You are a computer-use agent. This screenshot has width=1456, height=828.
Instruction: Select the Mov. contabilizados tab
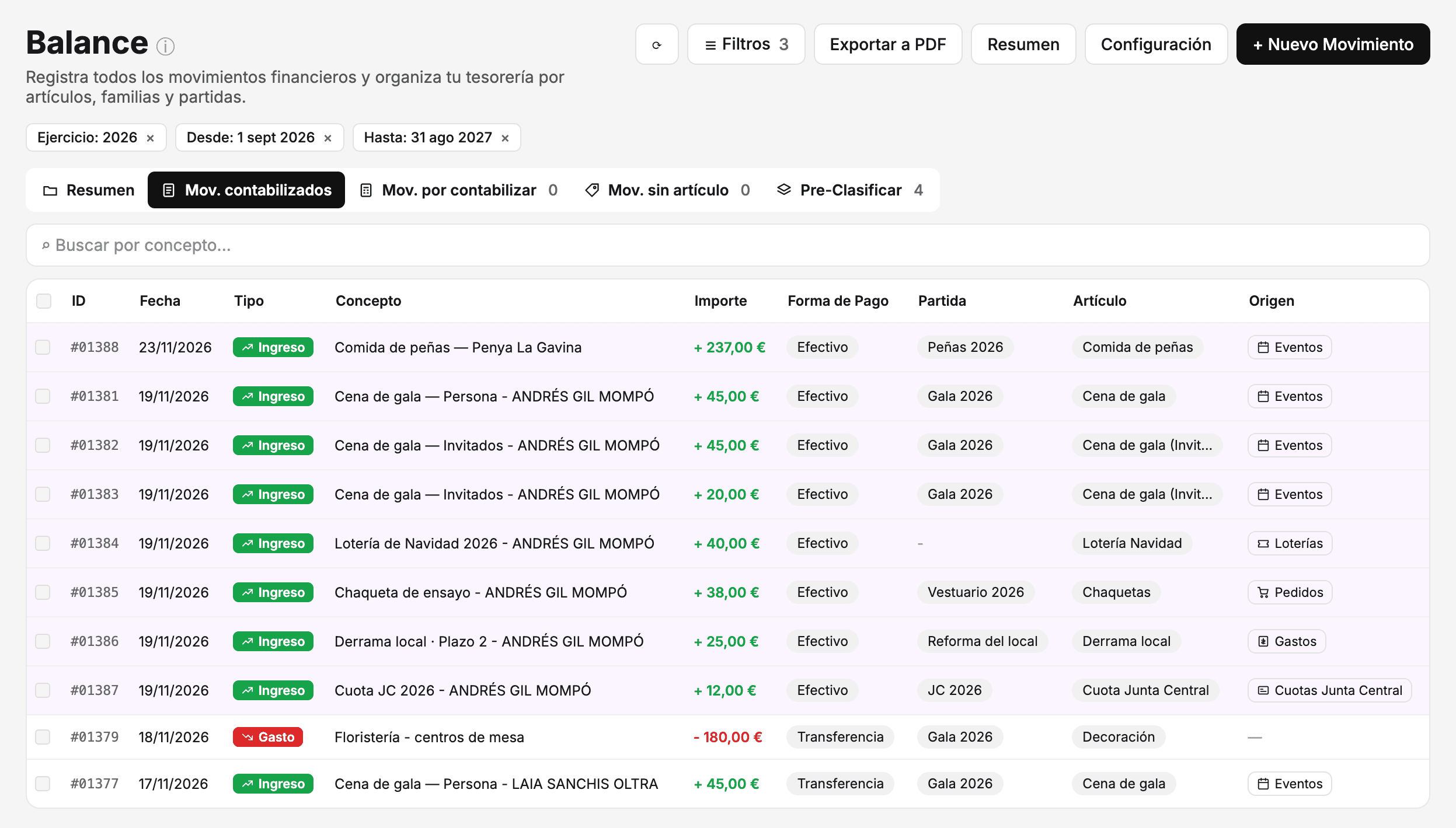(246, 190)
